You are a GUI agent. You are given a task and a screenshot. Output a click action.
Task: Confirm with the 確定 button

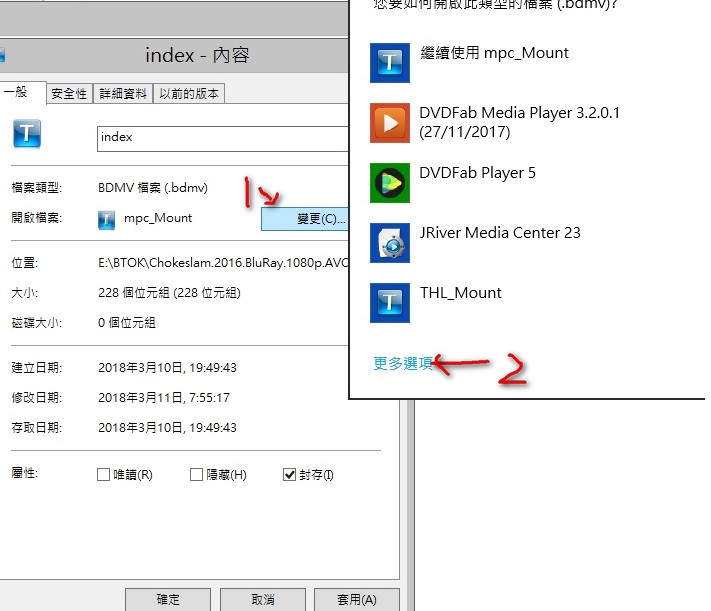tap(168, 600)
